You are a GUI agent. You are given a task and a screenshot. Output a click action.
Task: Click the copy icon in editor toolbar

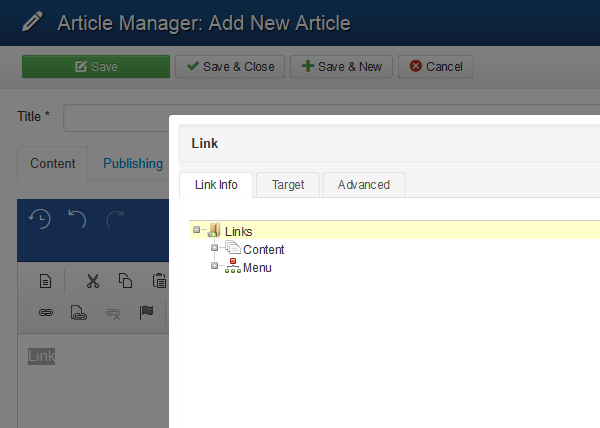pos(126,281)
